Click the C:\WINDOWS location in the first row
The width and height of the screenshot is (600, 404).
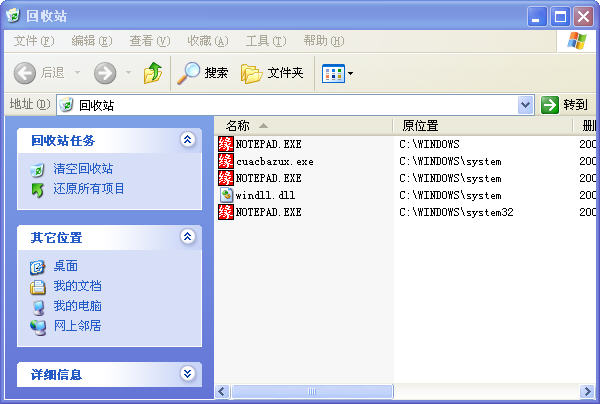point(429,144)
